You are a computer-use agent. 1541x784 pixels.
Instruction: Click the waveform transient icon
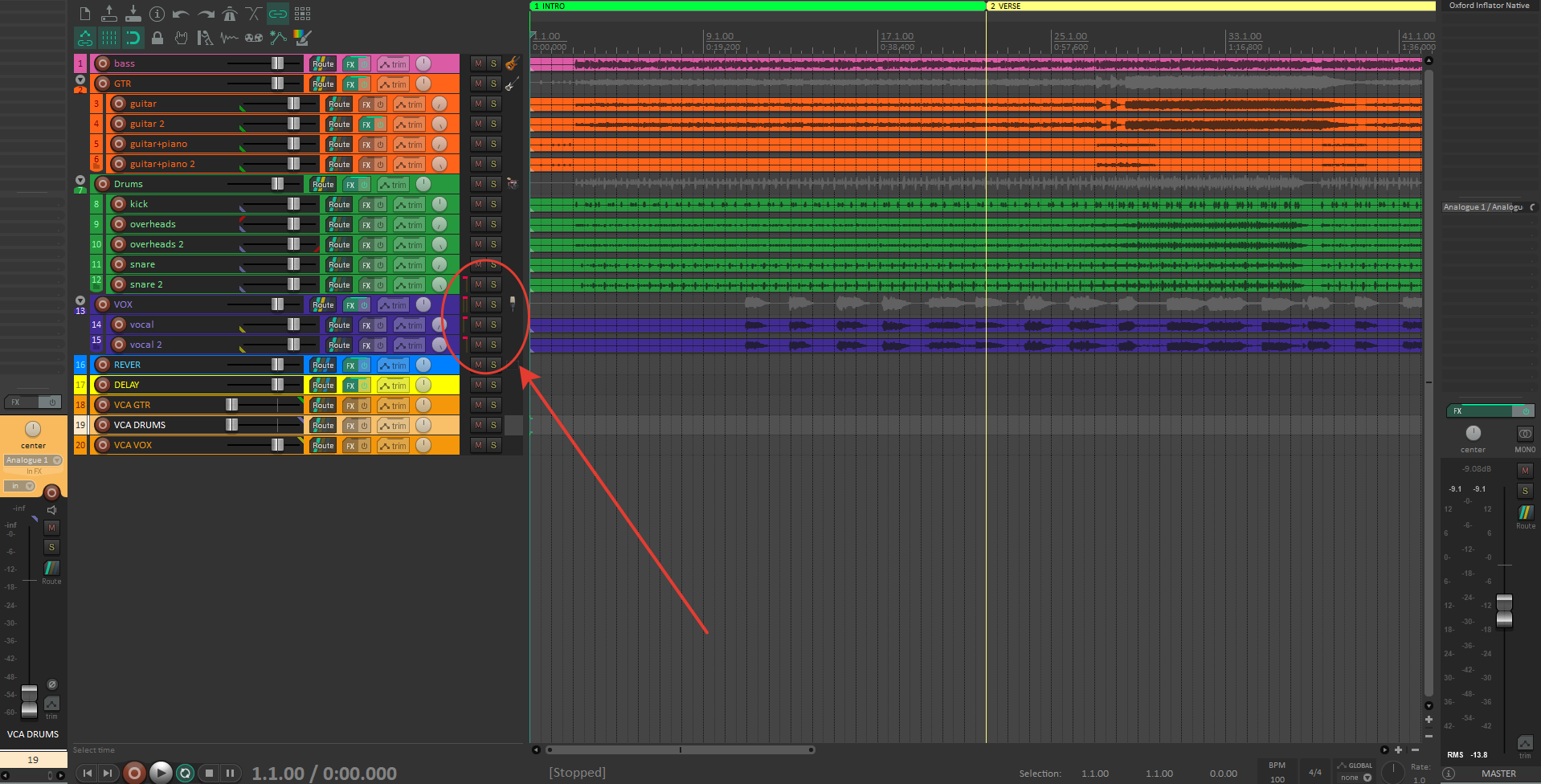click(x=230, y=38)
